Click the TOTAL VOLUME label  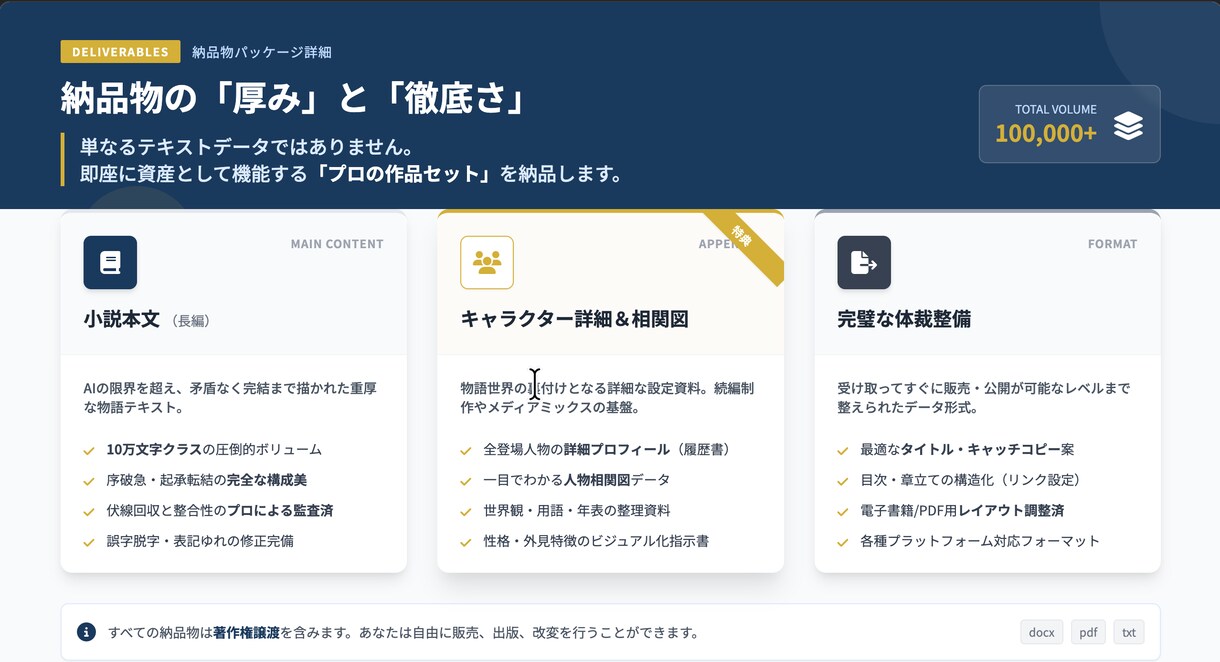point(1056,110)
